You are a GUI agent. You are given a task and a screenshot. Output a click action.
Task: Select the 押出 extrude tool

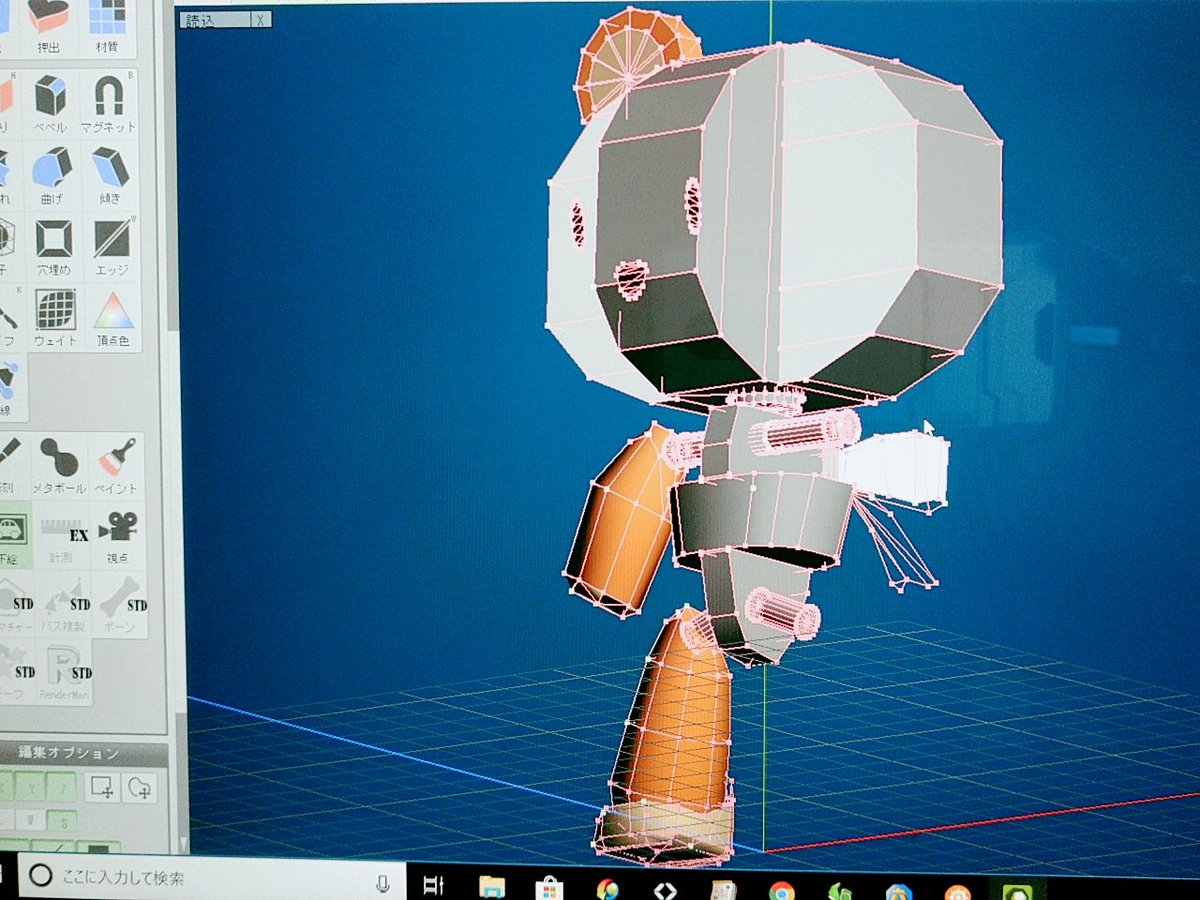pyautogui.click(x=51, y=27)
